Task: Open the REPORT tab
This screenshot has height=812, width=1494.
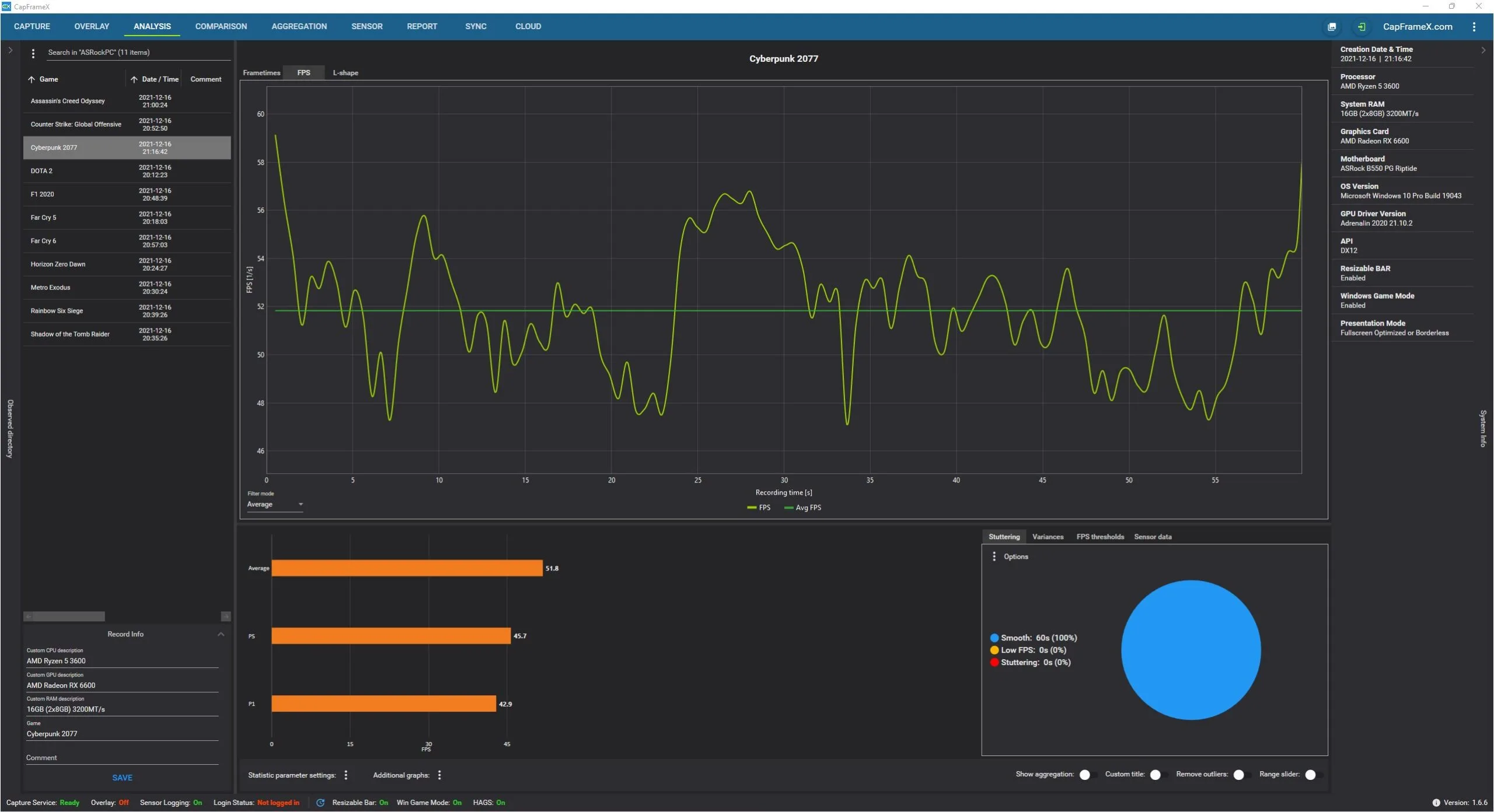Action: pyautogui.click(x=422, y=27)
